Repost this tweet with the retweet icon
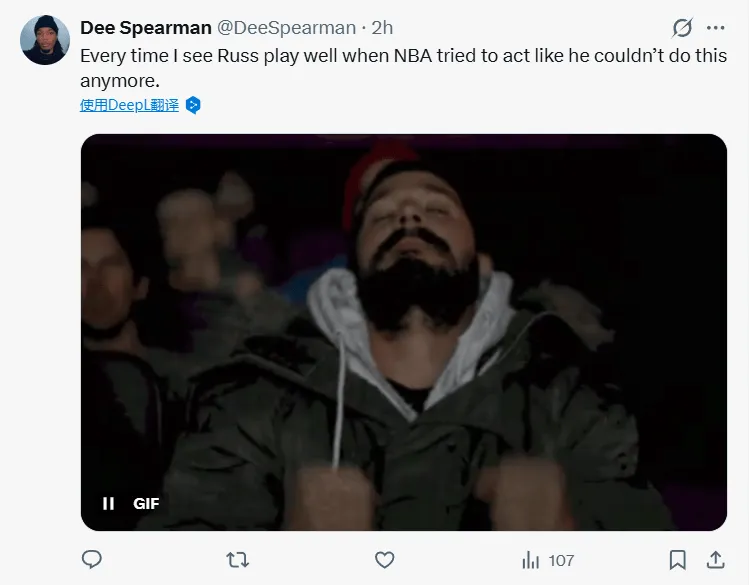Screen dimensions: 749x585 (238, 559)
